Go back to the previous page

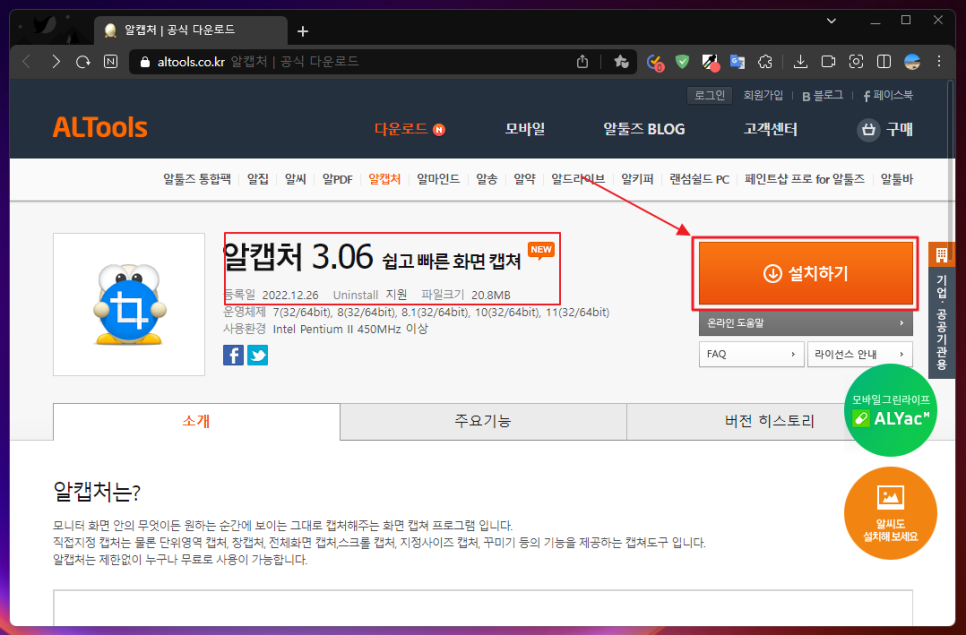(26, 62)
